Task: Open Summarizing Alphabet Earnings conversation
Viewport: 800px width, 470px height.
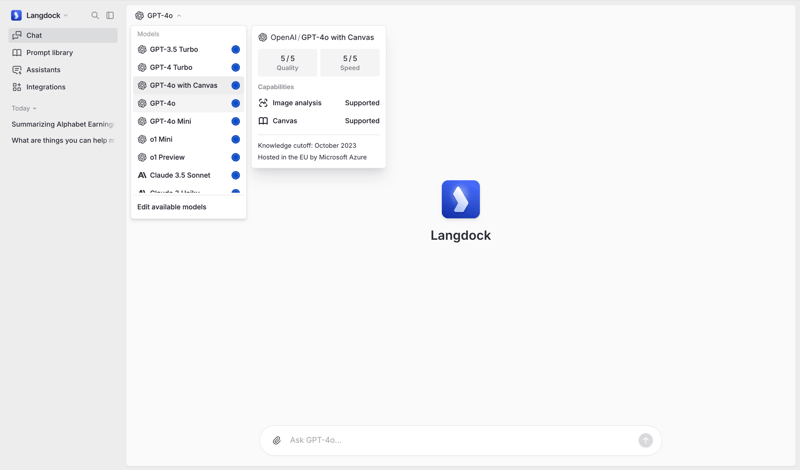Action: point(63,124)
